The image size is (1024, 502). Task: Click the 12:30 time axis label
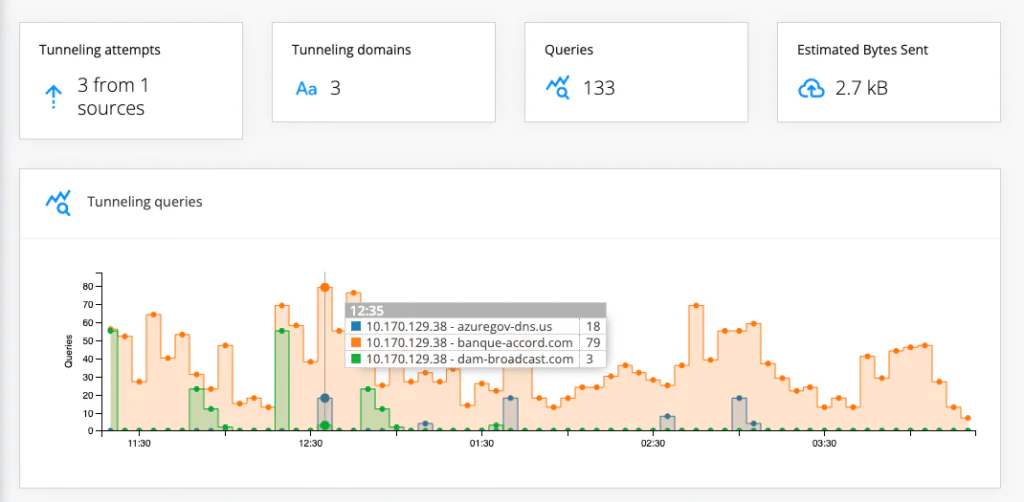310,444
